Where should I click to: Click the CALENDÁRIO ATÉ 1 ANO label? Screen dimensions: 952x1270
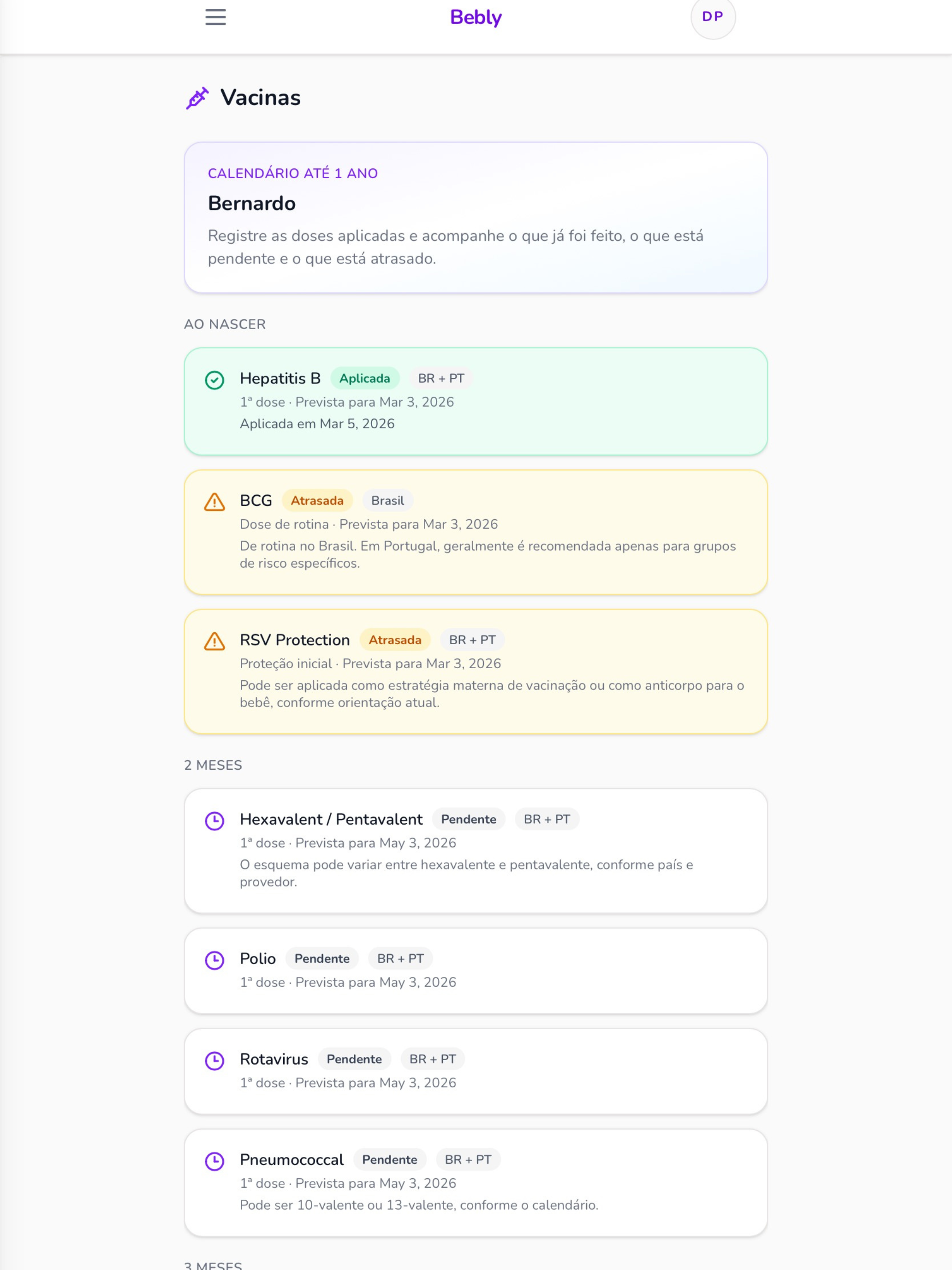293,174
